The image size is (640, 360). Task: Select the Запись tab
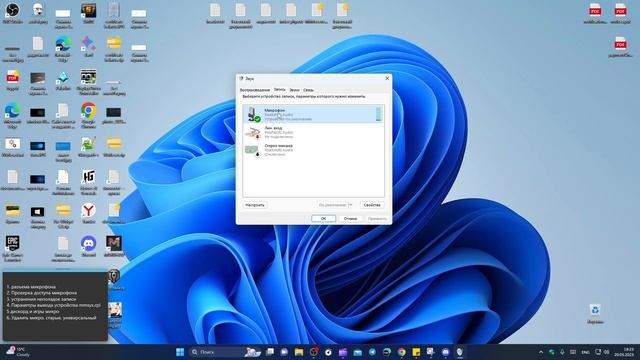(280, 89)
